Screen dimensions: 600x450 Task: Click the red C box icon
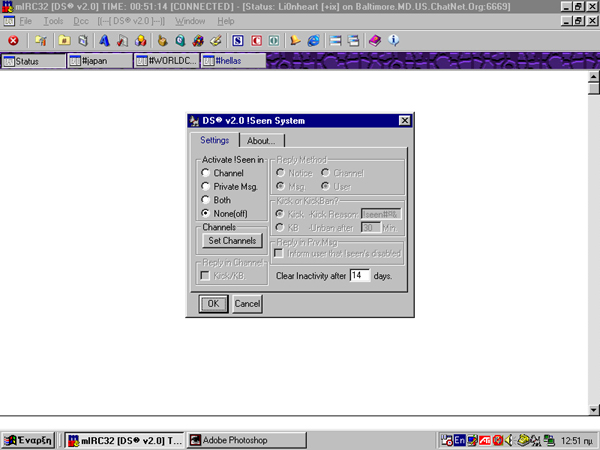tap(256, 40)
